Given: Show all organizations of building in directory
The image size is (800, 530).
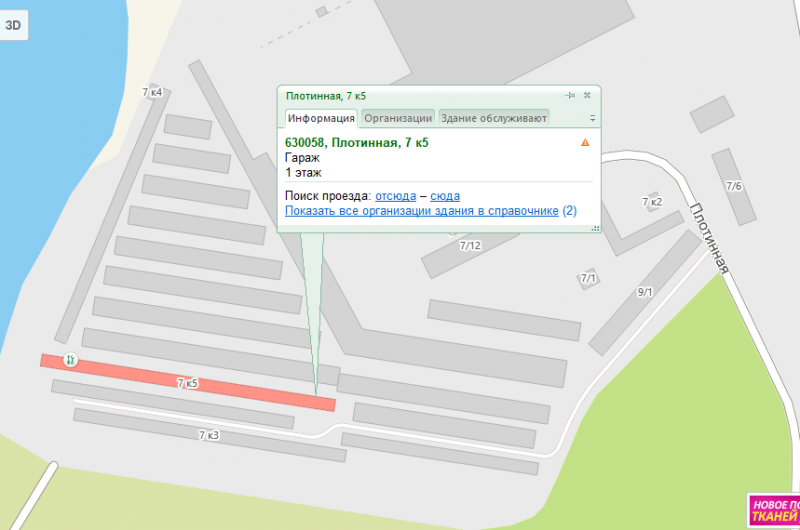Looking at the screenshot, I should point(421,211).
